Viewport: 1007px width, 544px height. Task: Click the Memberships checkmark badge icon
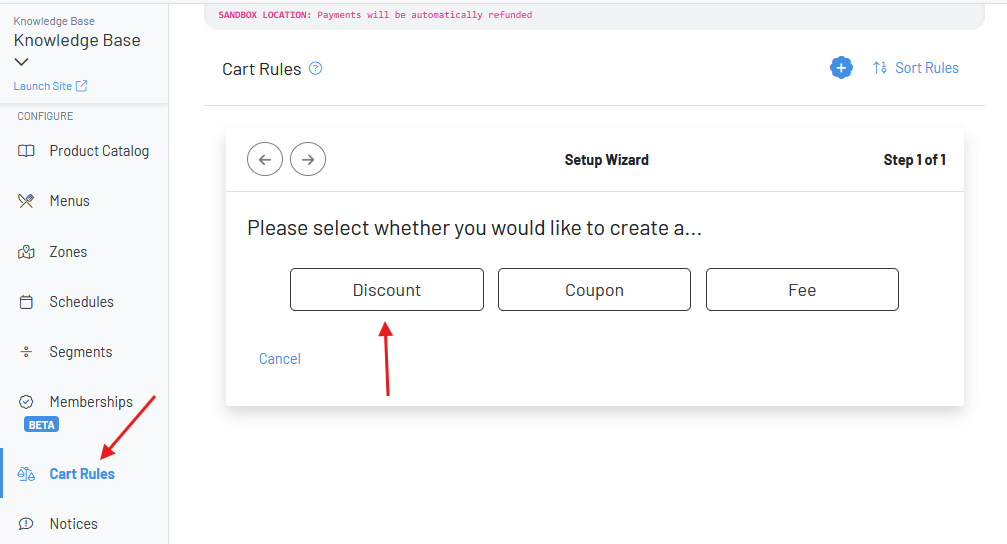pos(26,402)
